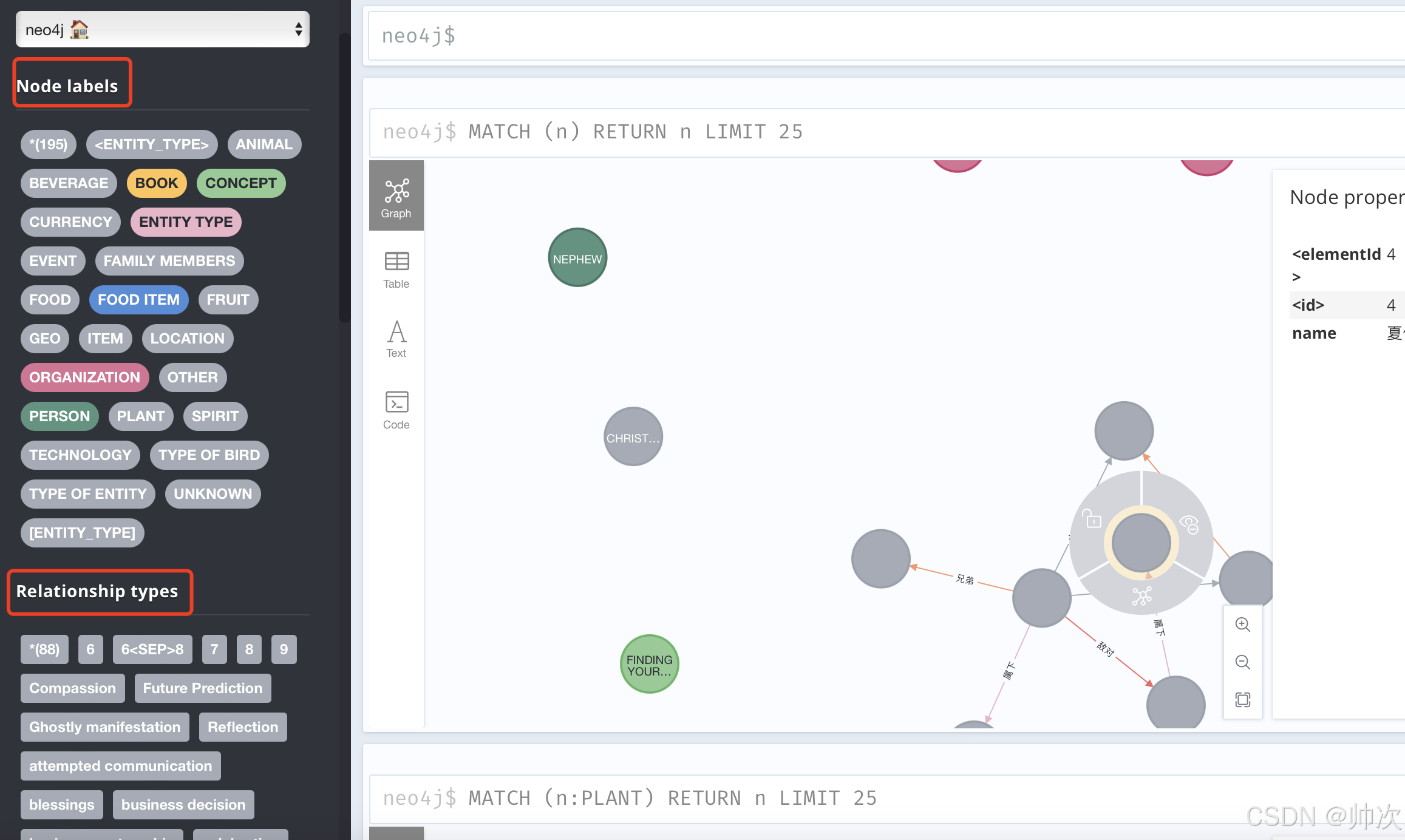Select the FINDING YOUR... node
1405x840 pixels.
pos(649,664)
